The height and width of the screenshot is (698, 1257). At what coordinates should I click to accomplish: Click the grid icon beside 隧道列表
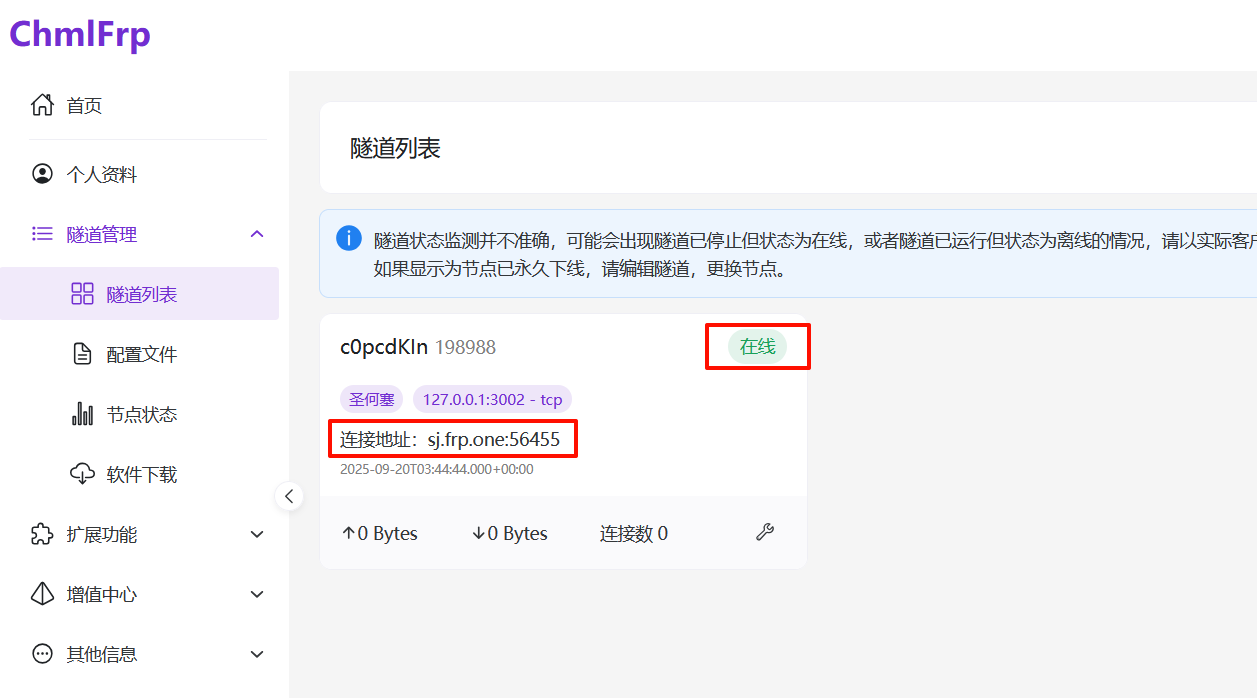(x=82, y=294)
